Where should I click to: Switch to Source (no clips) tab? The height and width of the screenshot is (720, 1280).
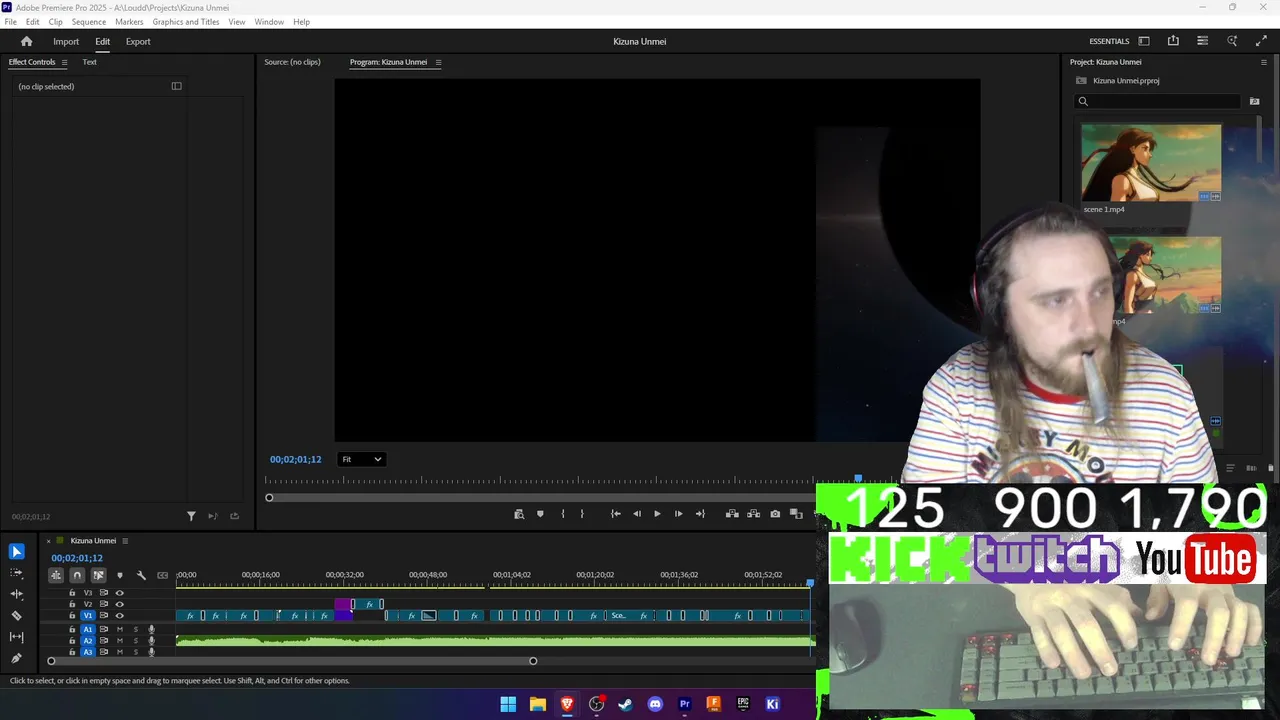(x=292, y=62)
